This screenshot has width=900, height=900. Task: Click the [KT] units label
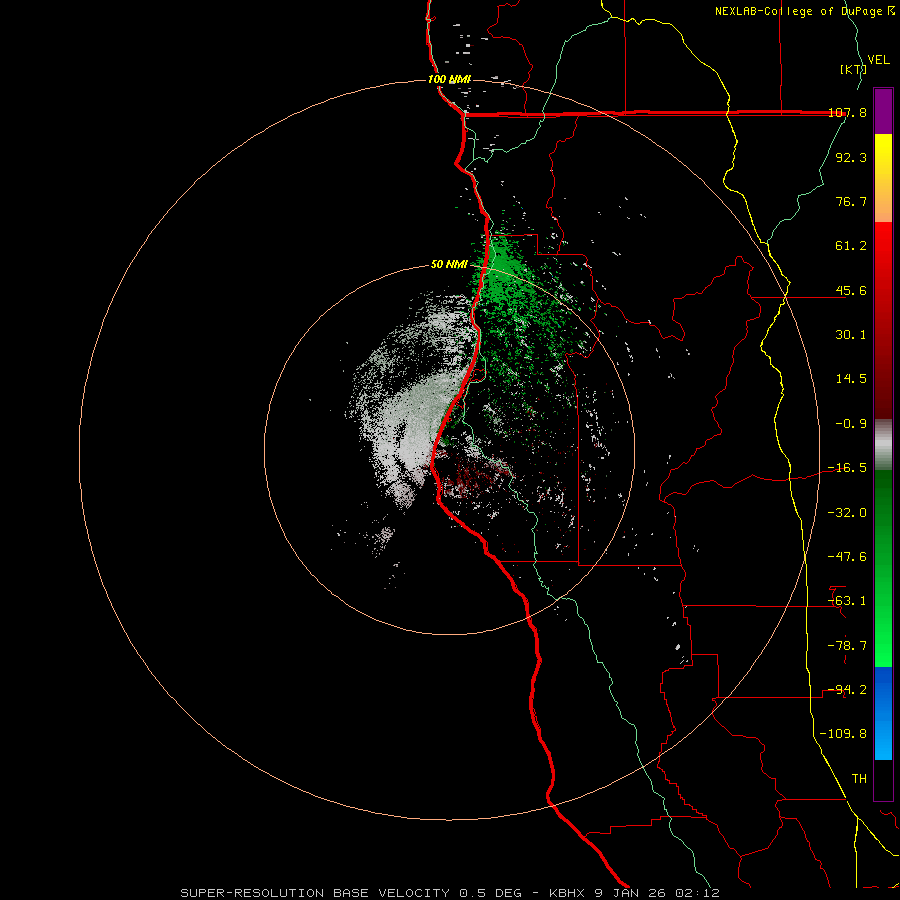coord(854,69)
